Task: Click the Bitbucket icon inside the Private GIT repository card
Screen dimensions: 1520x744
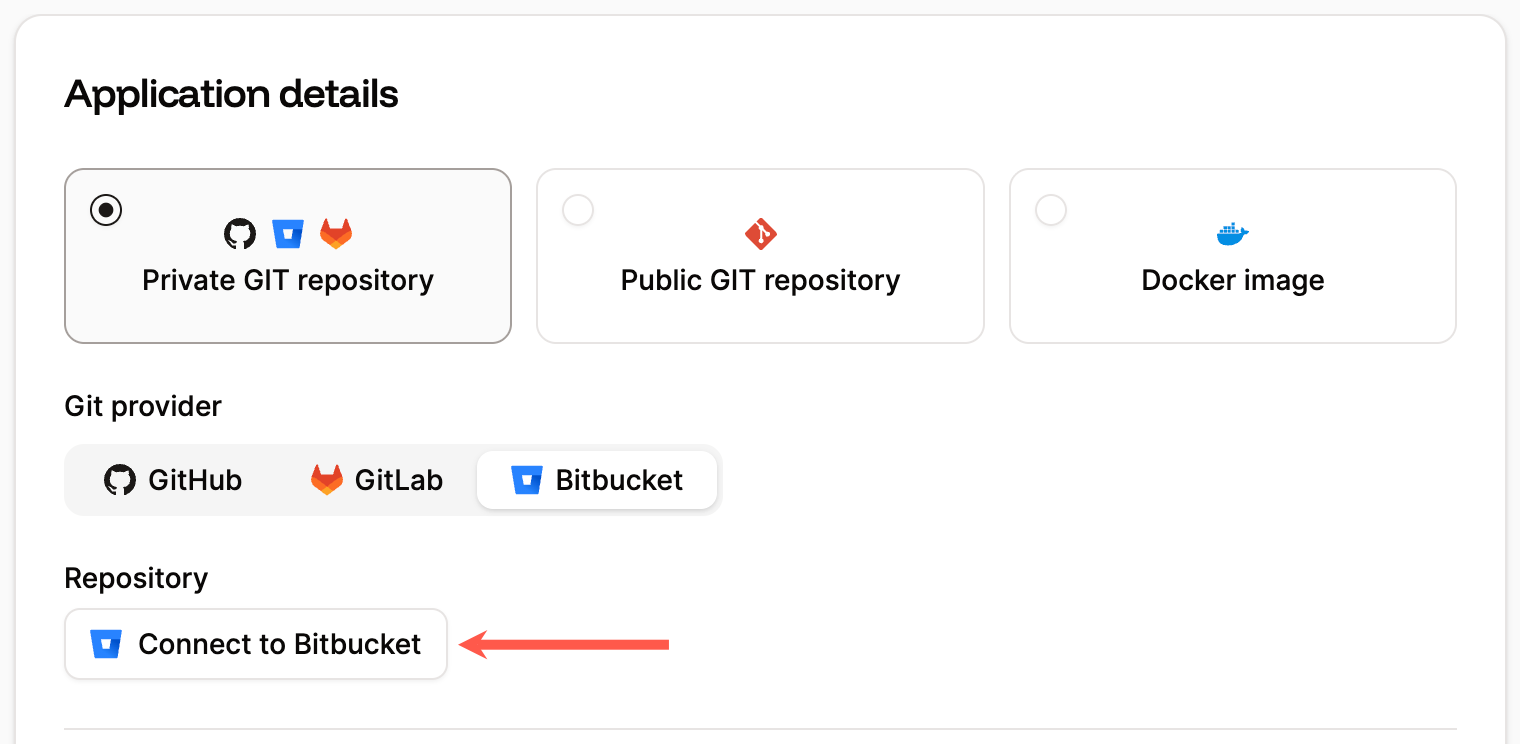Action: [x=288, y=233]
